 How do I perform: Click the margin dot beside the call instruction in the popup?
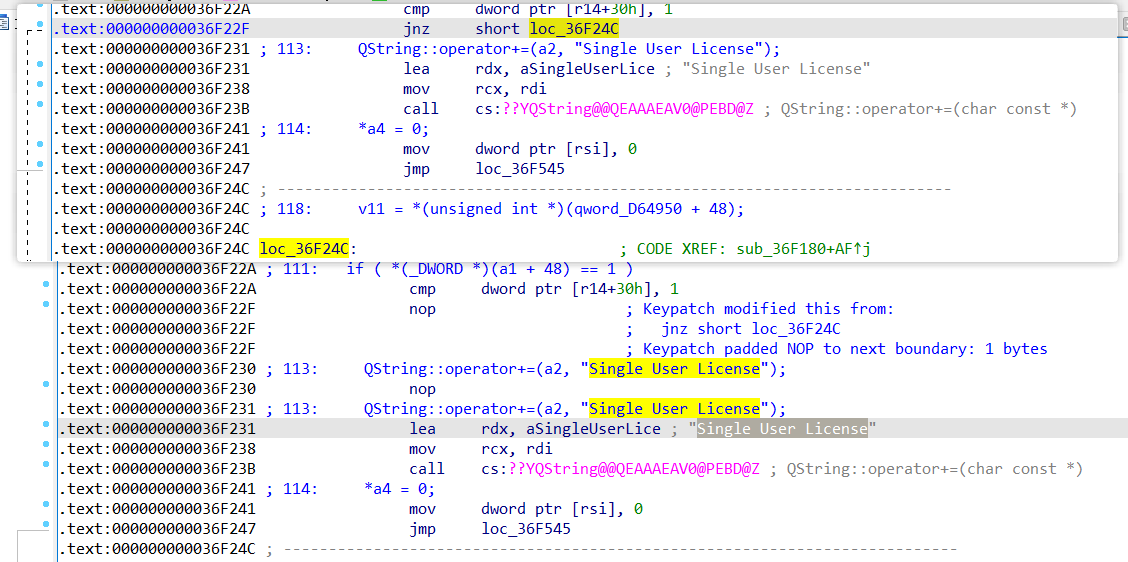pyautogui.click(x=40, y=105)
